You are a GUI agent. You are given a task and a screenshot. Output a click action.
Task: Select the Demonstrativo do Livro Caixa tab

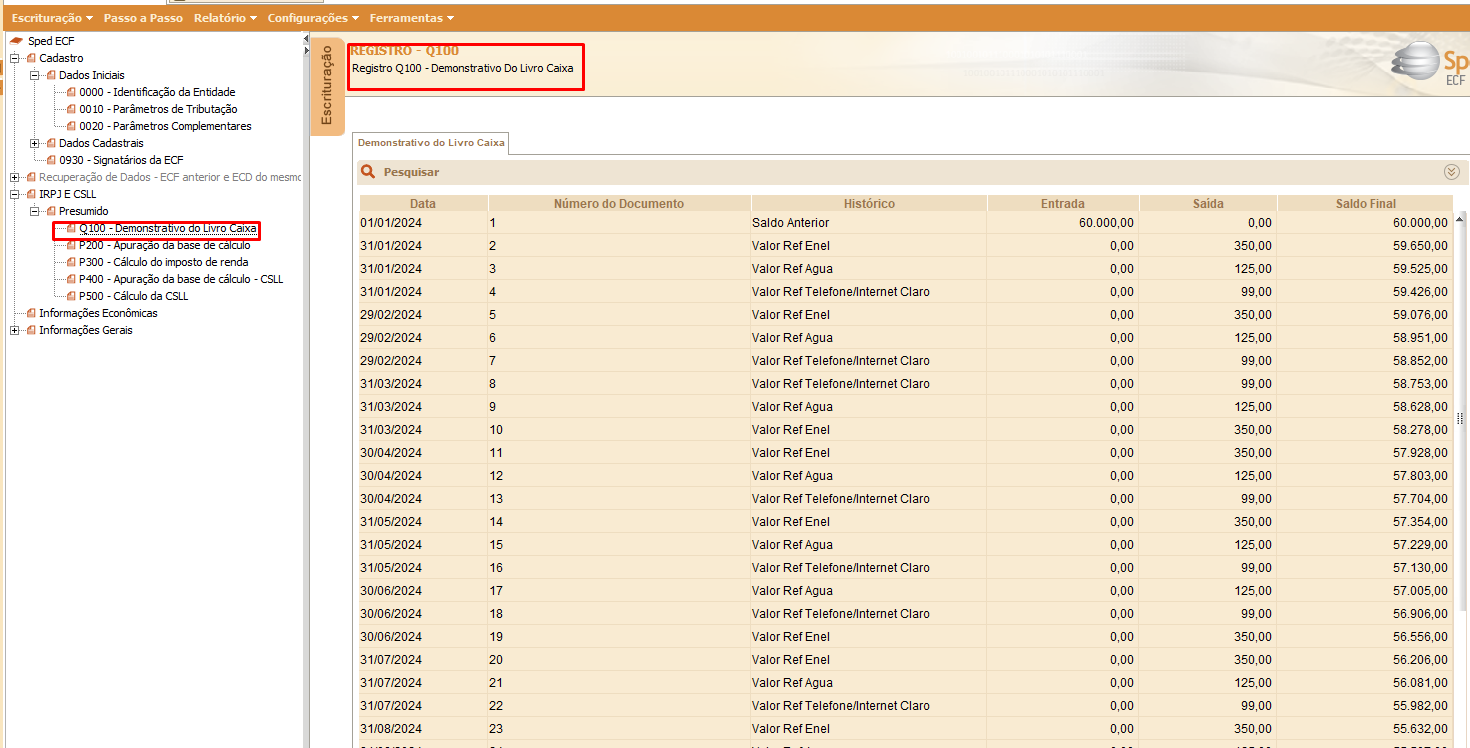[x=432, y=143]
